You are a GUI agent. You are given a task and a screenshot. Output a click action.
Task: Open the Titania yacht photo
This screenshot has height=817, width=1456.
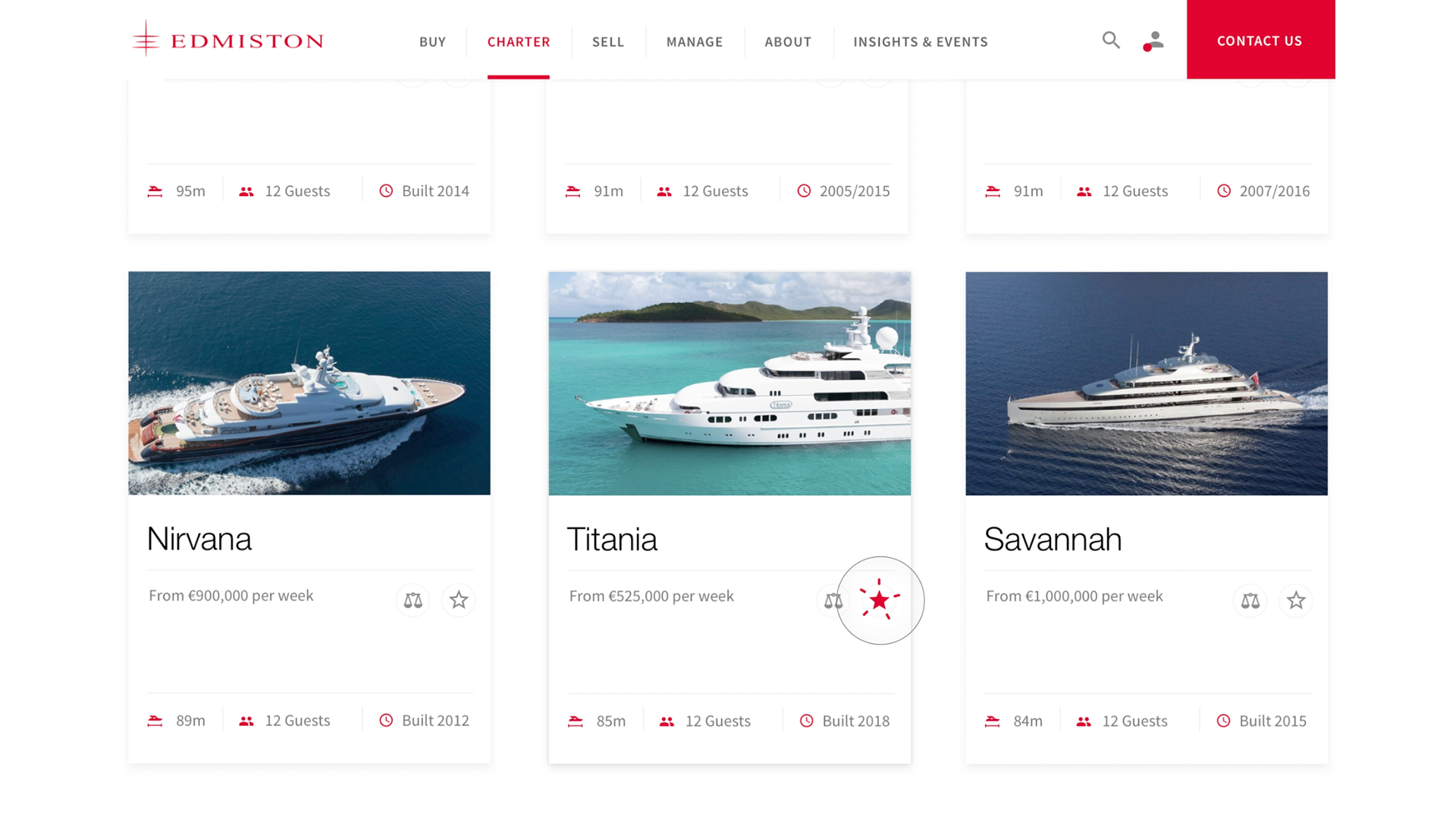(730, 383)
